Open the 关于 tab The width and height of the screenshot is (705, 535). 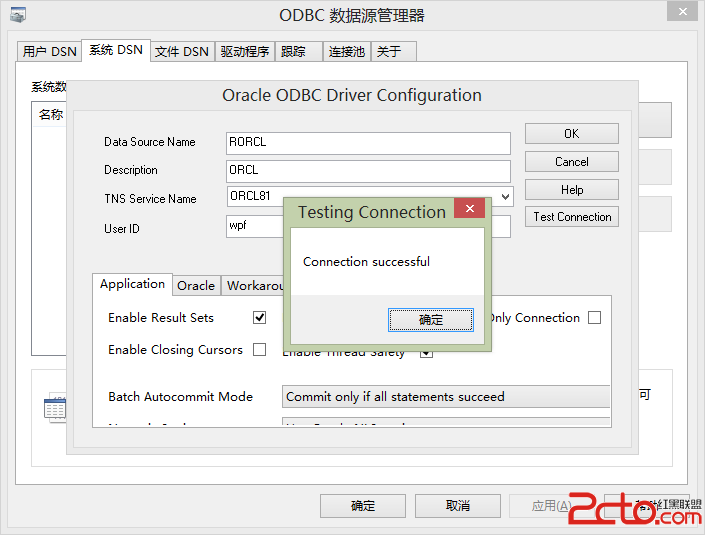(394, 51)
